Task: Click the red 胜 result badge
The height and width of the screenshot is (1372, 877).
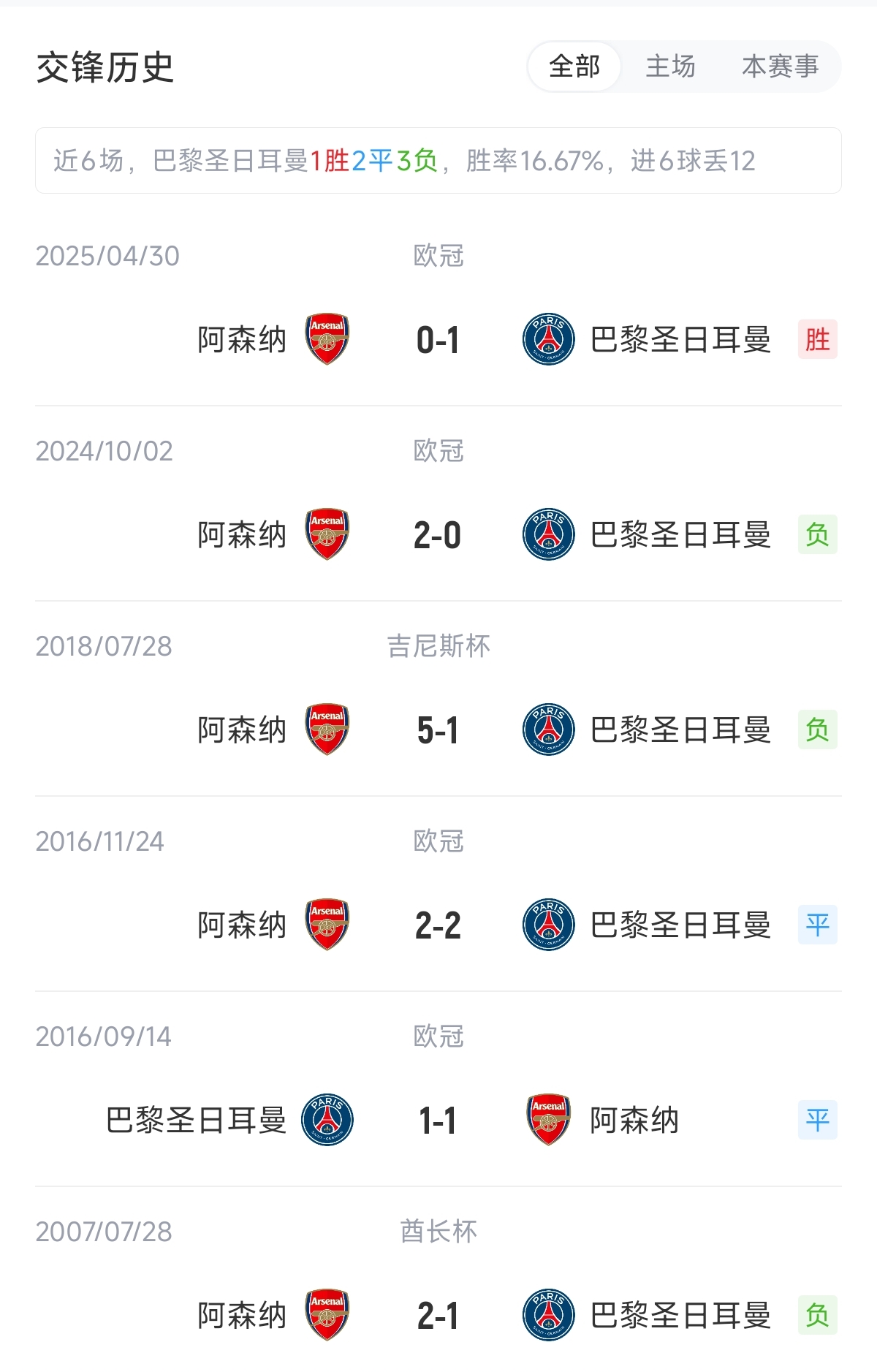Action: 817,339
